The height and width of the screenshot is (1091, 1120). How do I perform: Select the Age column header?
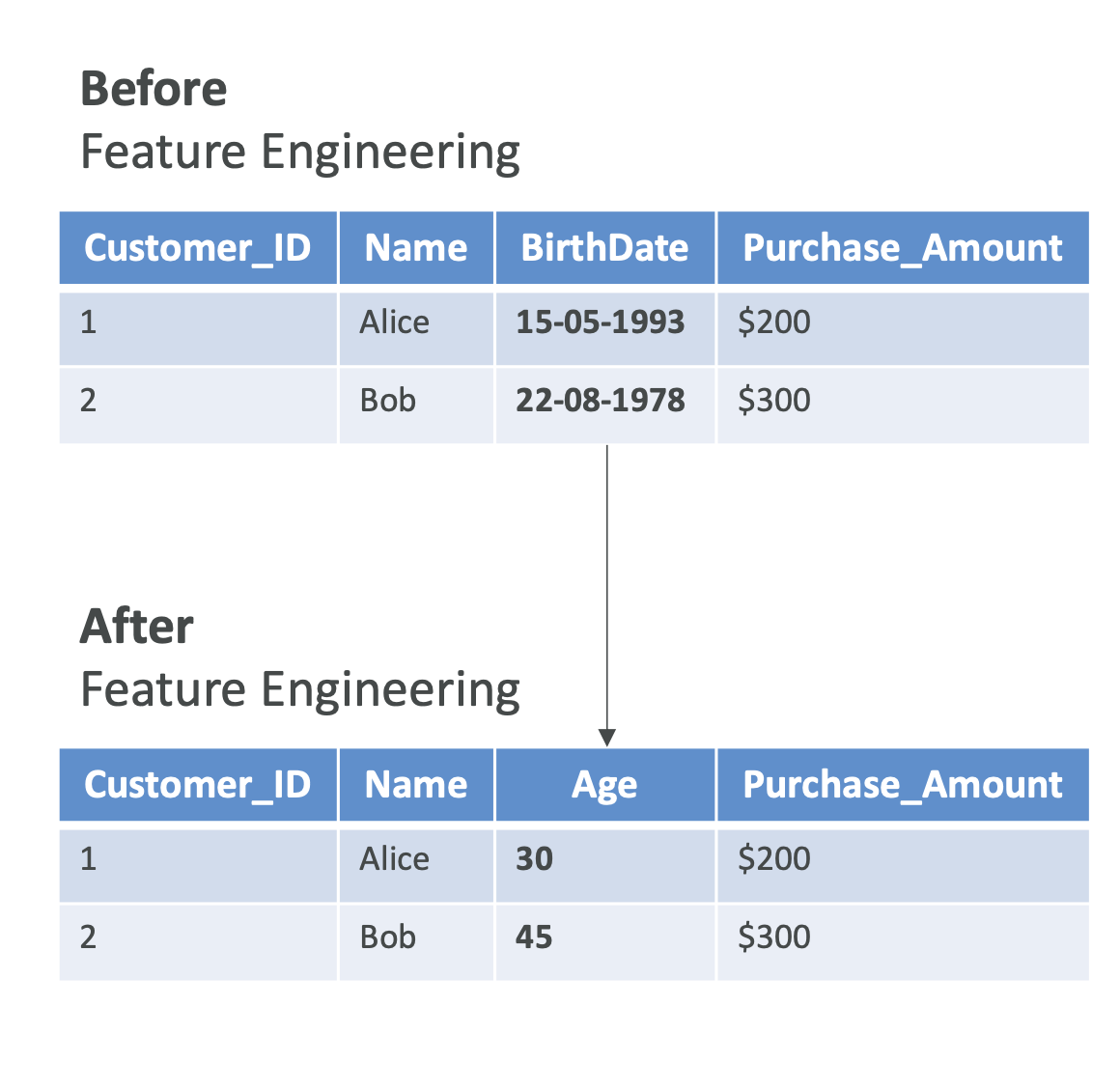604,785
